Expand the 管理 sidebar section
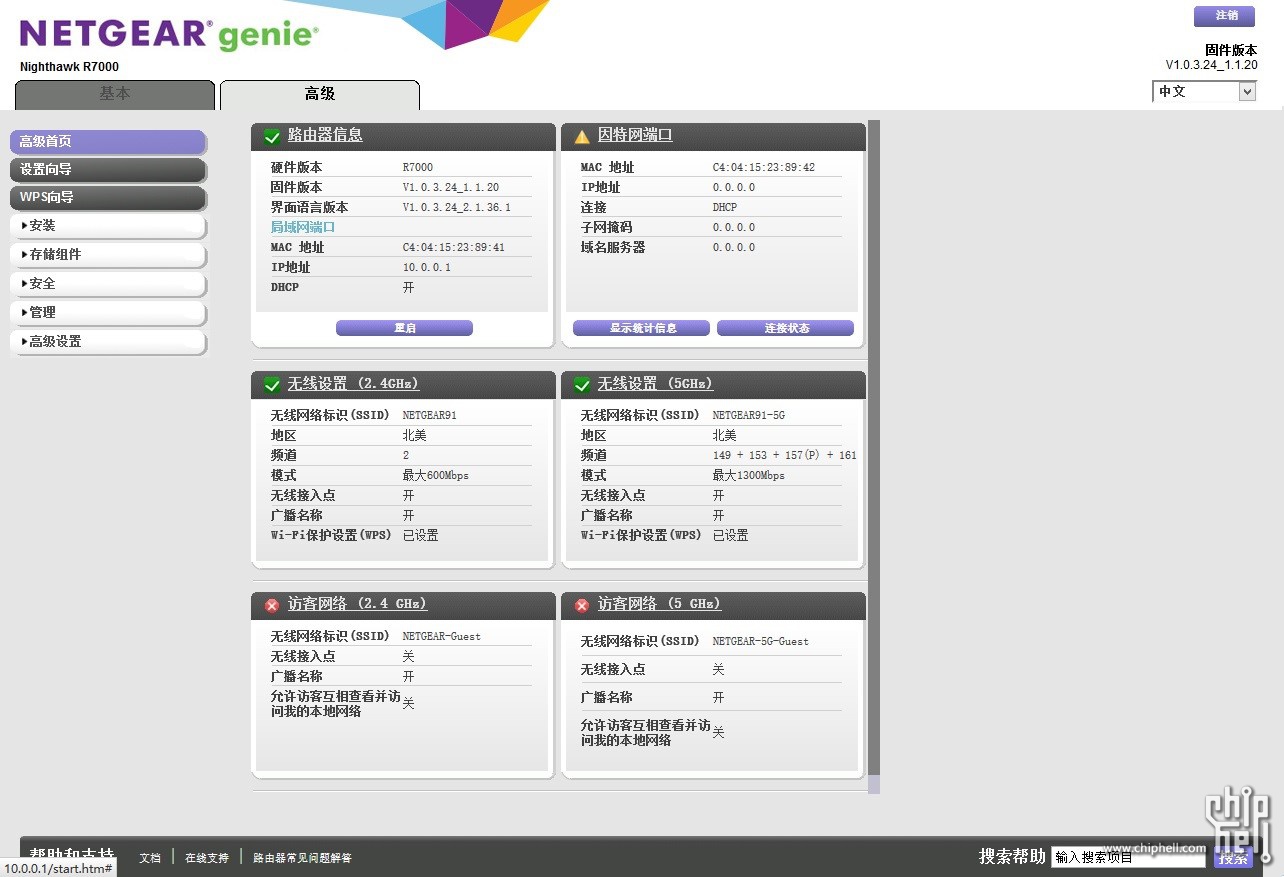 108,313
